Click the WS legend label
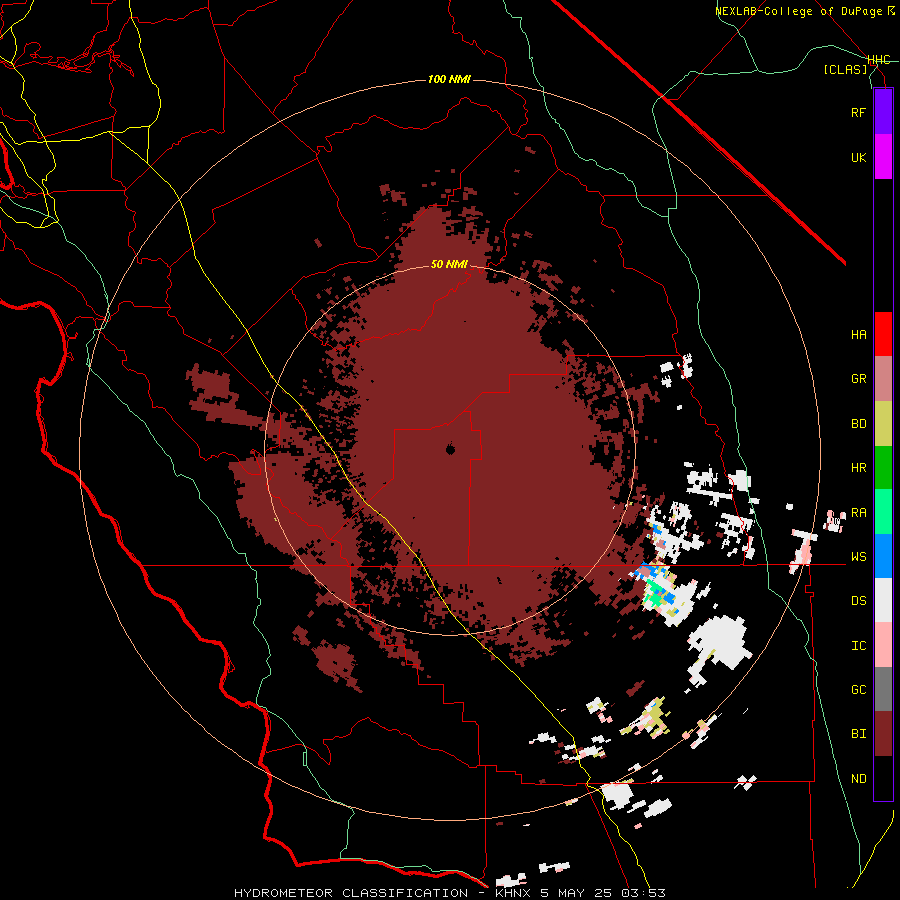Image resolution: width=900 pixels, height=900 pixels. 858,557
